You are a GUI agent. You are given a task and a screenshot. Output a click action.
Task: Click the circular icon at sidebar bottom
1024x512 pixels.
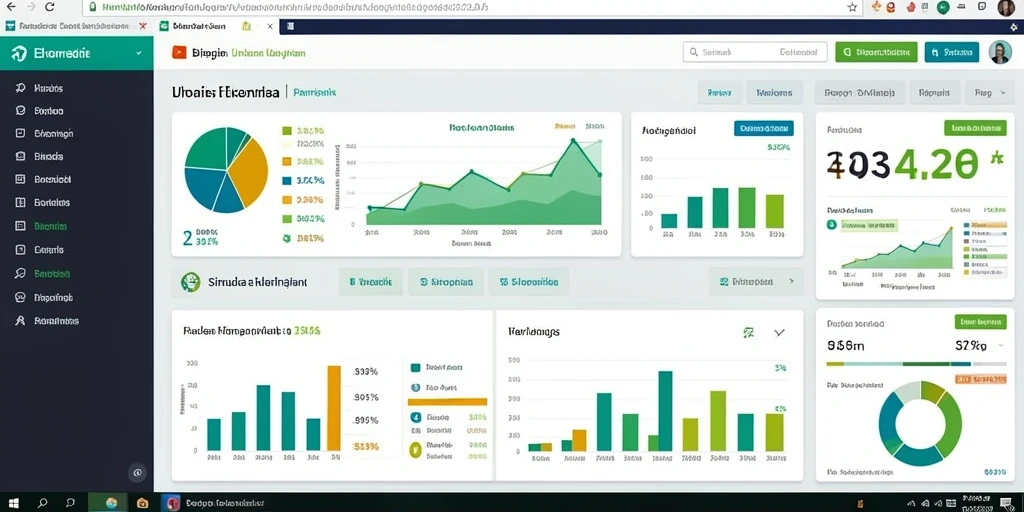coord(137,473)
